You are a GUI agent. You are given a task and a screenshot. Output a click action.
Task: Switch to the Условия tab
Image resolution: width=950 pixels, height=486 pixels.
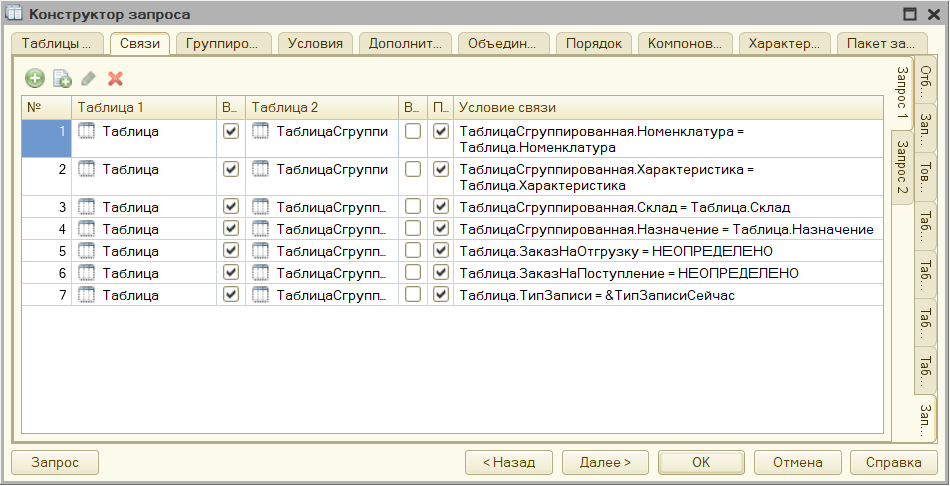click(x=315, y=44)
